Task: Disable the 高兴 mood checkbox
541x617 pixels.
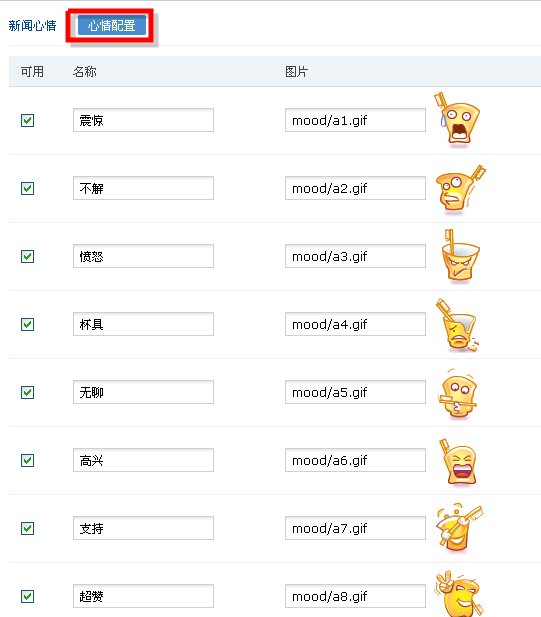Action: 28,460
